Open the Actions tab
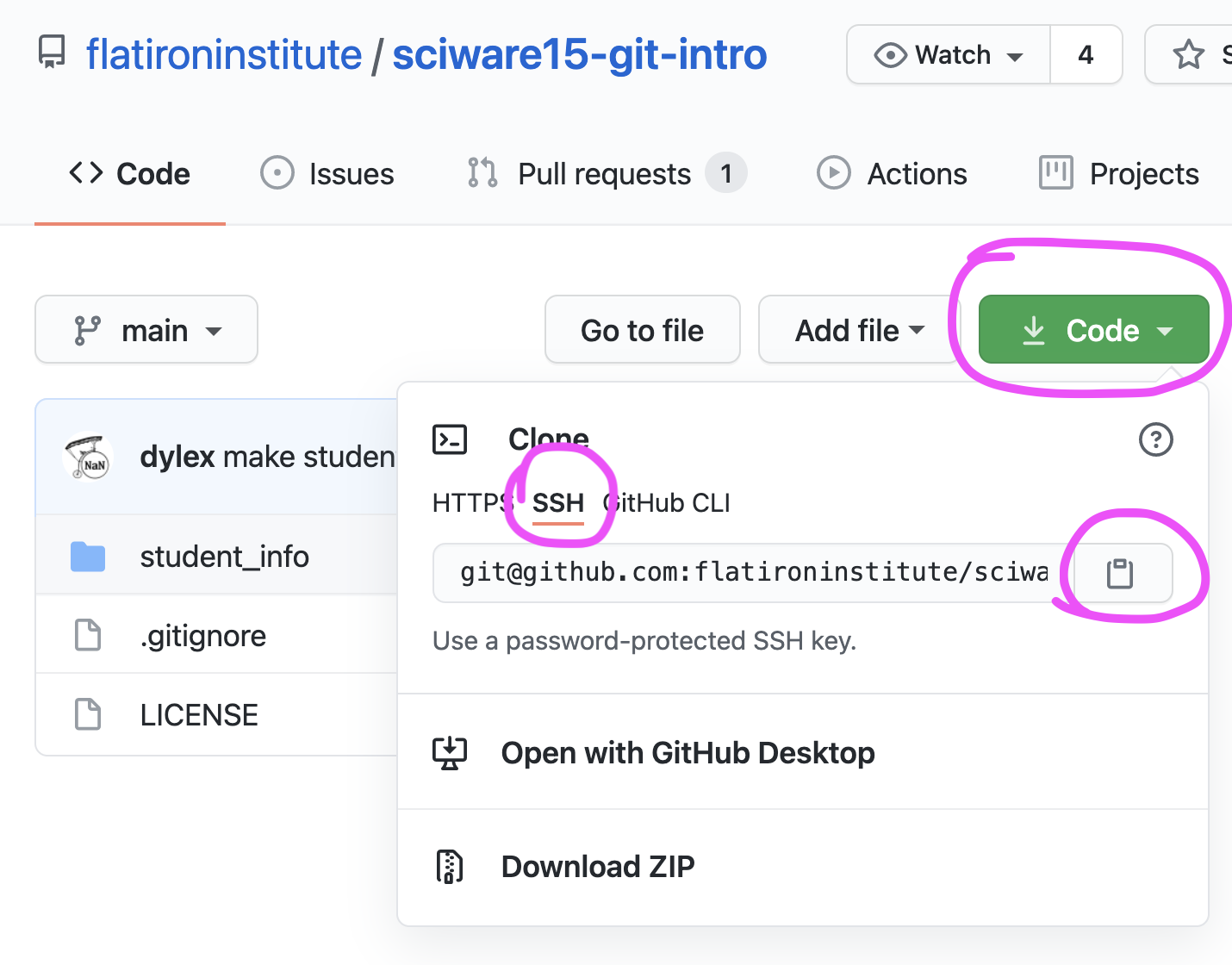Viewport: 1232px width, 965px height. [x=892, y=174]
